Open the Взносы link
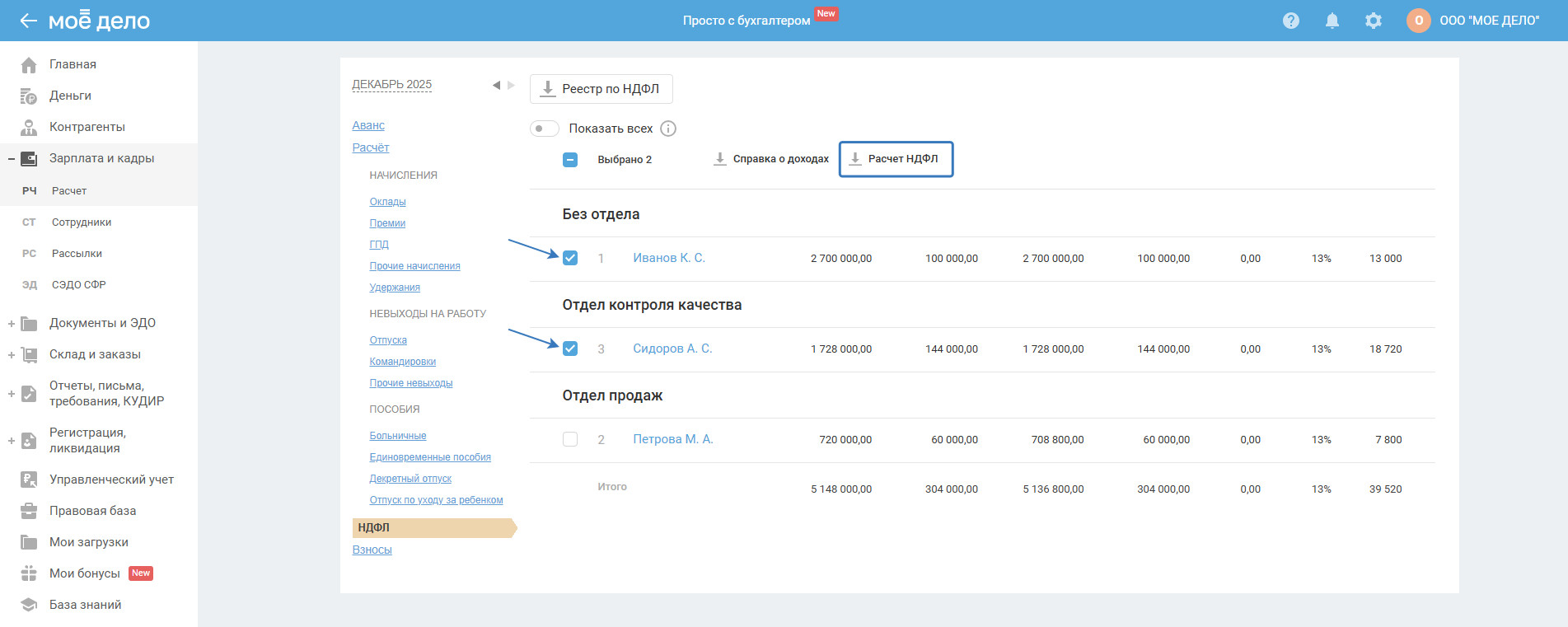The height and width of the screenshot is (627, 1568). [372, 550]
